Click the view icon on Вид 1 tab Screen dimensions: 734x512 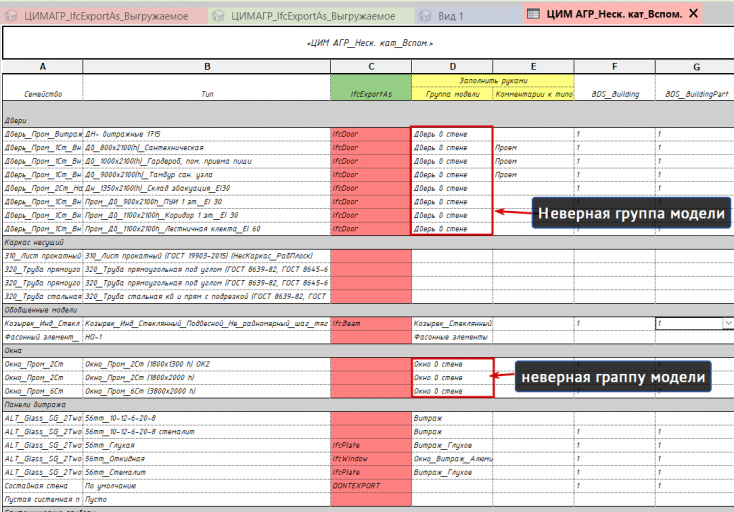[x=425, y=15]
